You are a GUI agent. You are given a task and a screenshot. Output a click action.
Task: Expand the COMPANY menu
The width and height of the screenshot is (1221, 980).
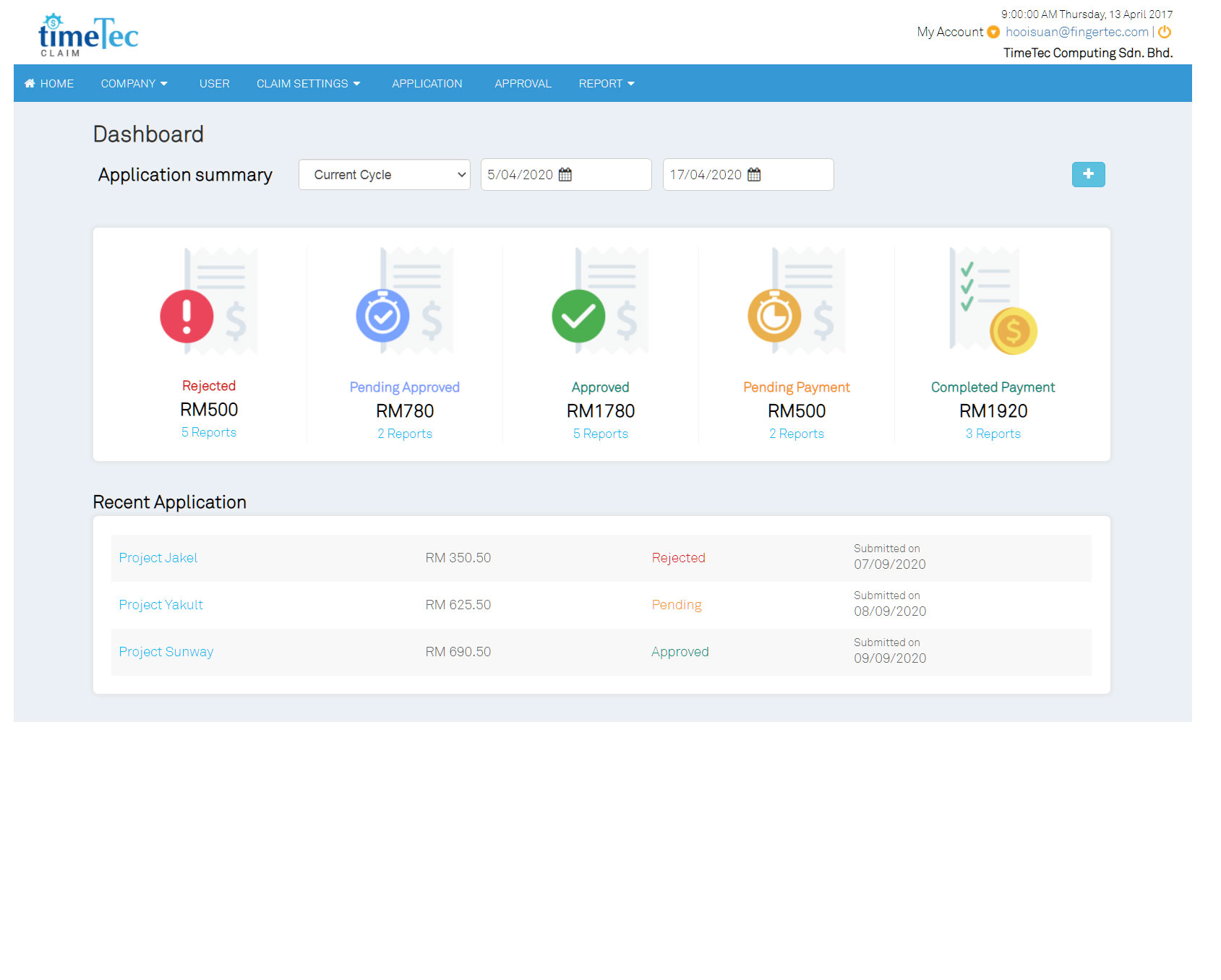coord(134,83)
